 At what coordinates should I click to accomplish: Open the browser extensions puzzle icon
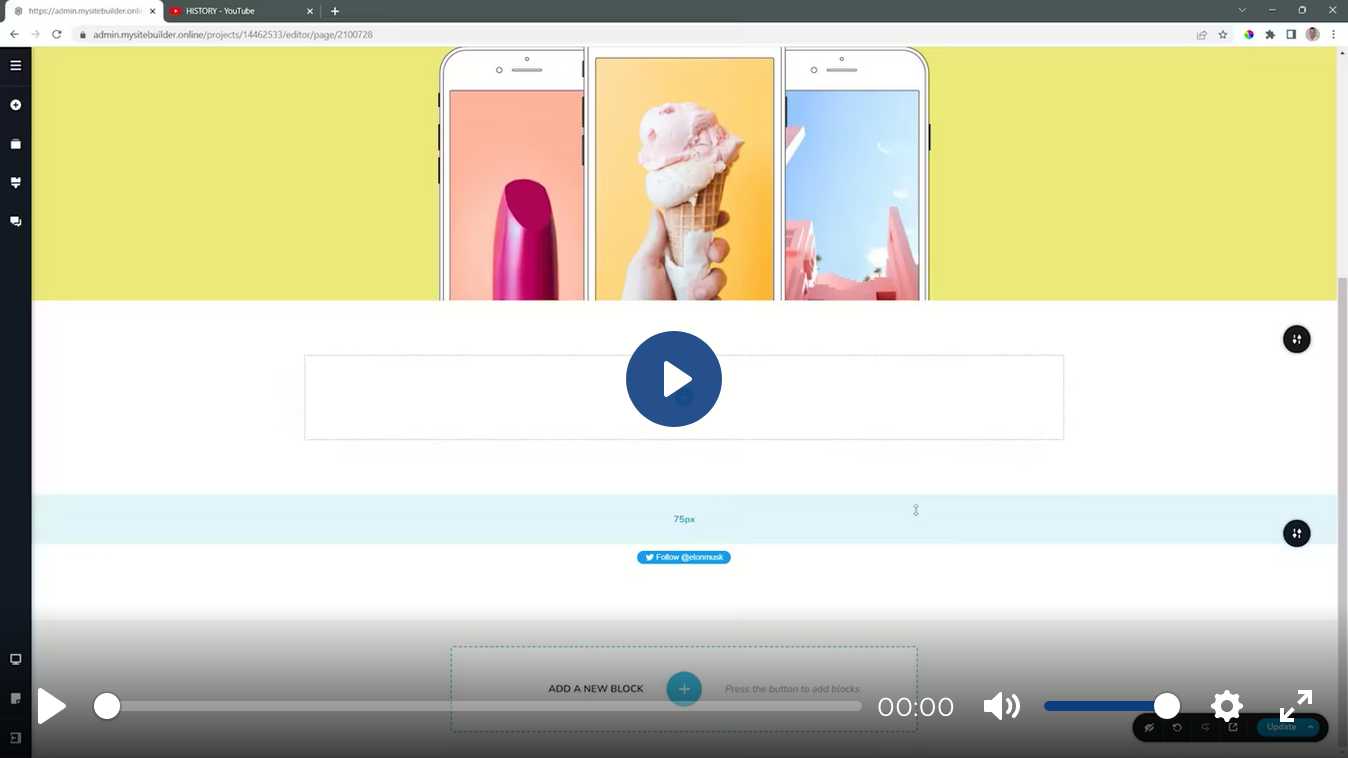1270,34
